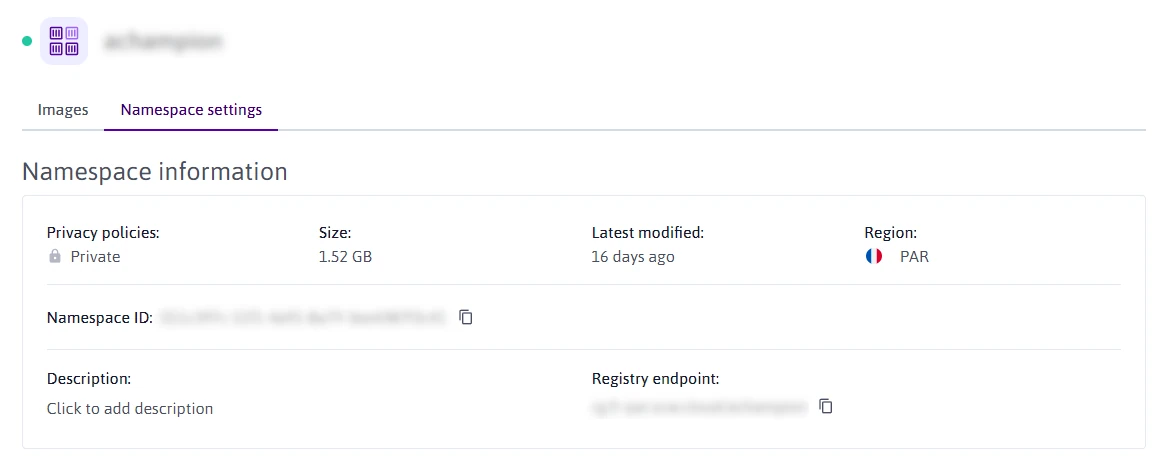1174x475 pixels.
Task: Click the French flag region icon
Action: 874,257
